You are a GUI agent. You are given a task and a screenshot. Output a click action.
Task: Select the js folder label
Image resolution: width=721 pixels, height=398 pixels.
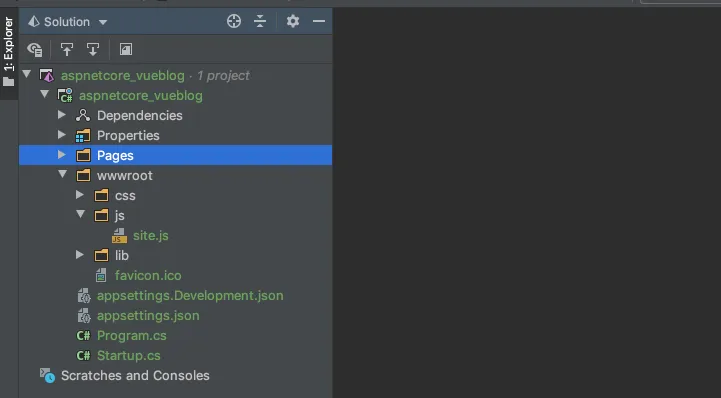[x=120, y=216]
